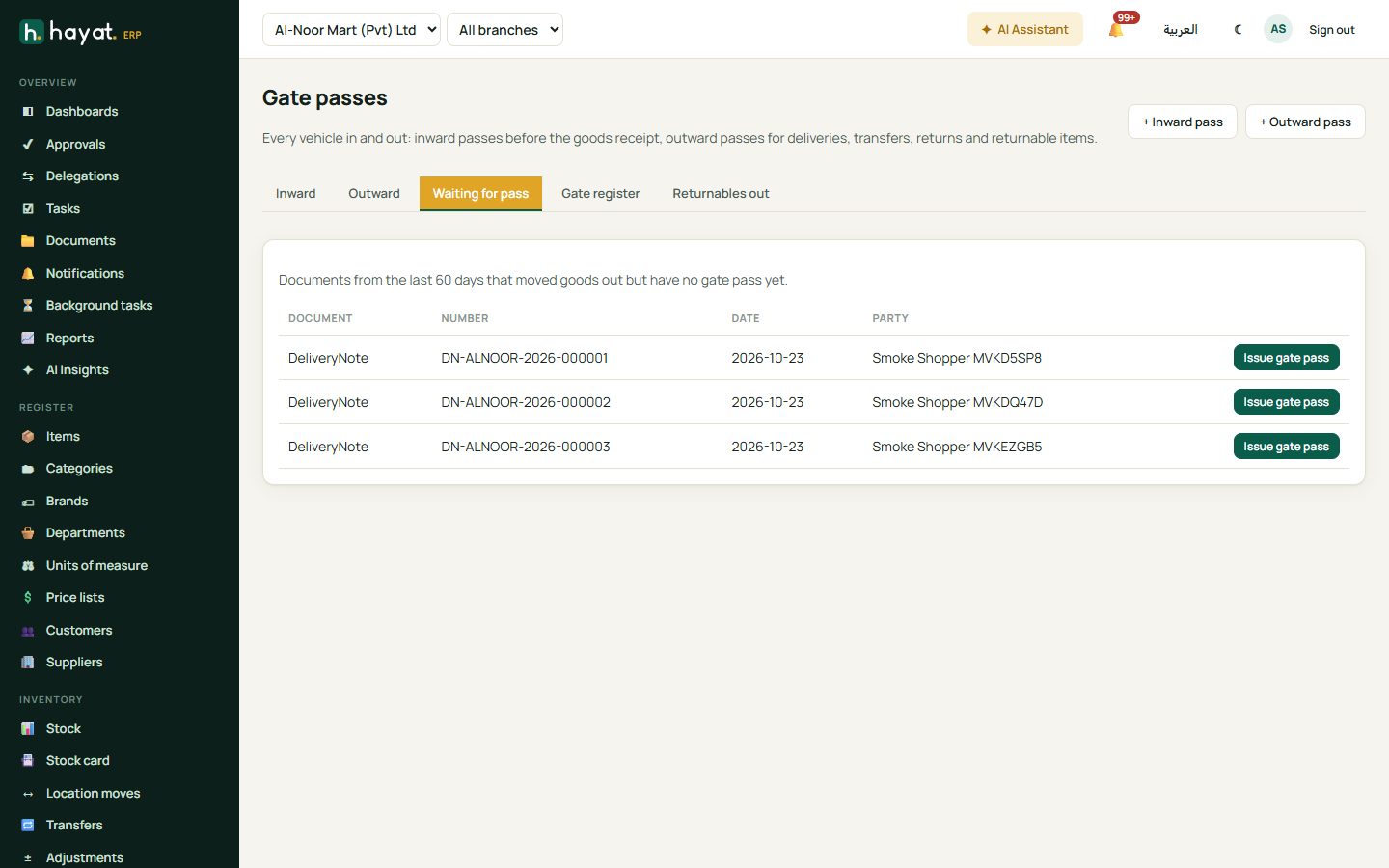Open Delegations via its arrows icon

pos(28,176)
